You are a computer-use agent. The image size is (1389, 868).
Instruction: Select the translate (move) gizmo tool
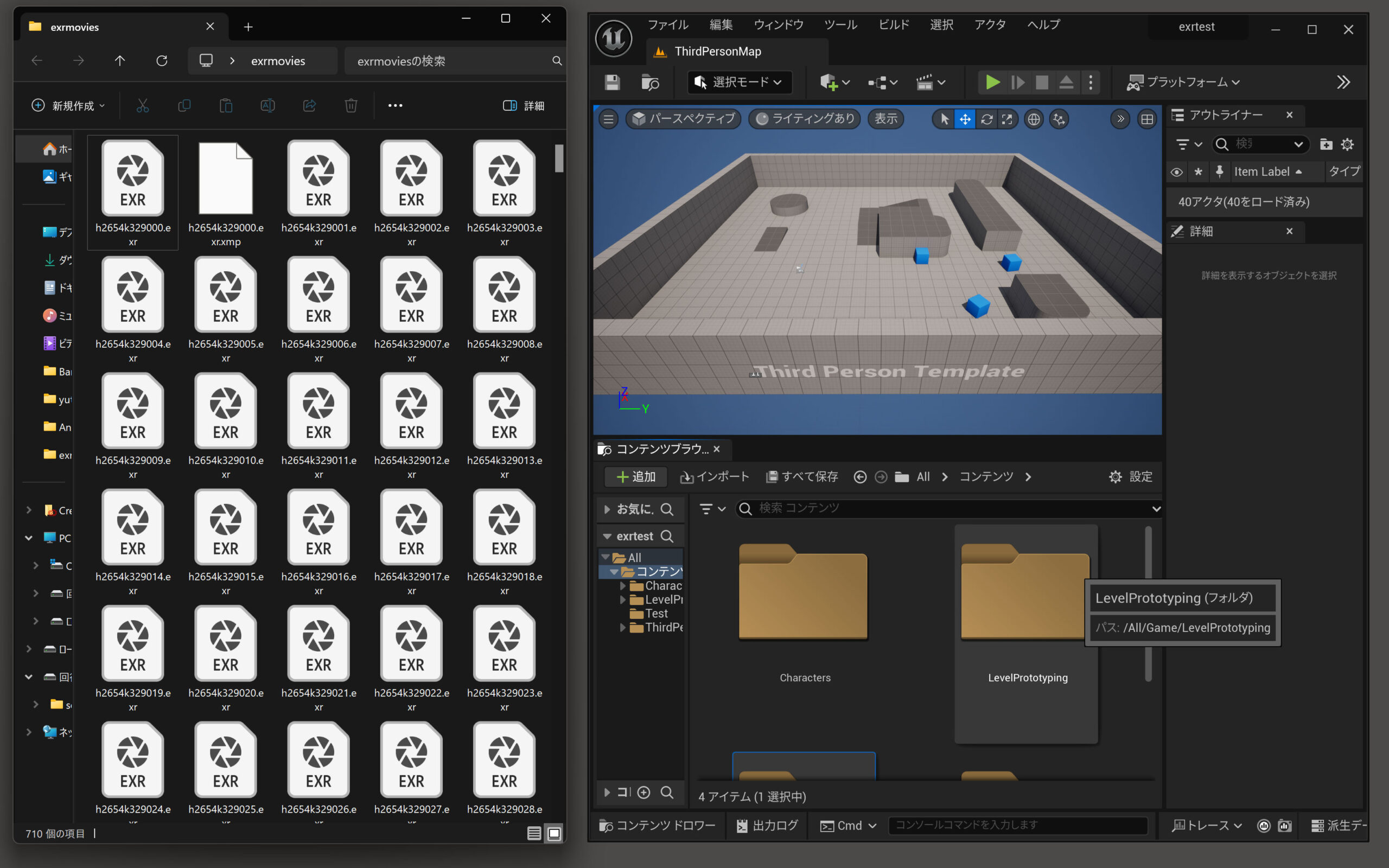[965, 119]
